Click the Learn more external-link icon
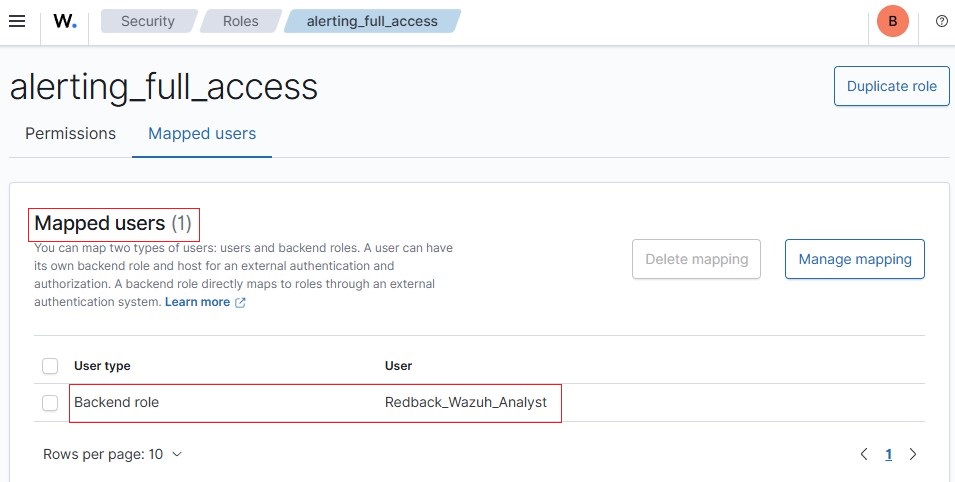The image size is (955, 482). tap(240, 302)
